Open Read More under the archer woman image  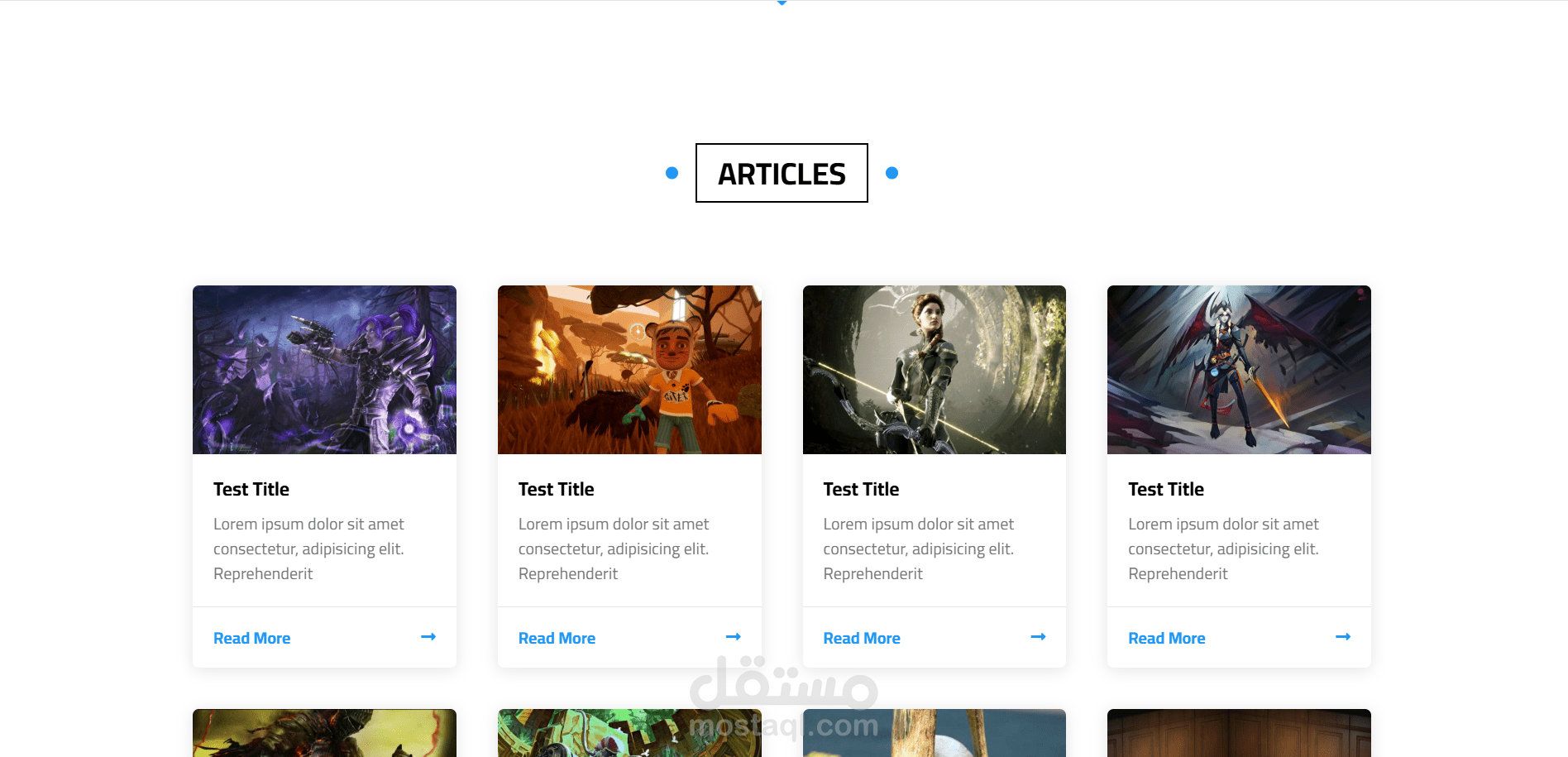click(862, 639)
